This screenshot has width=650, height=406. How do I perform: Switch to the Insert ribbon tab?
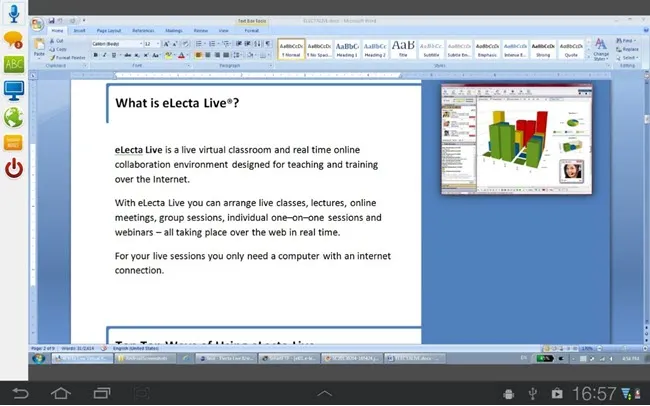(79, 31)
